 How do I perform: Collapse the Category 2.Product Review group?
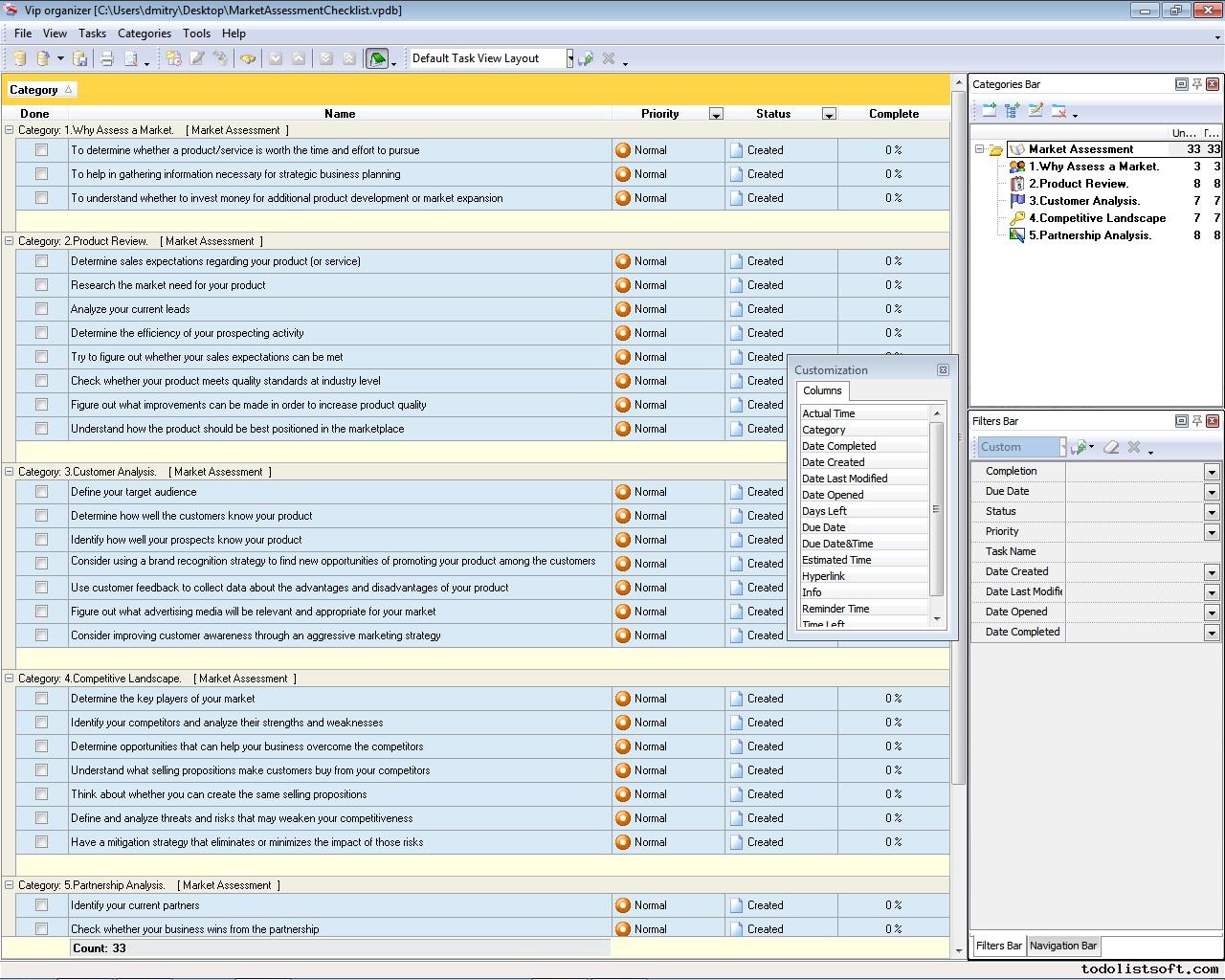coord(10,241)
